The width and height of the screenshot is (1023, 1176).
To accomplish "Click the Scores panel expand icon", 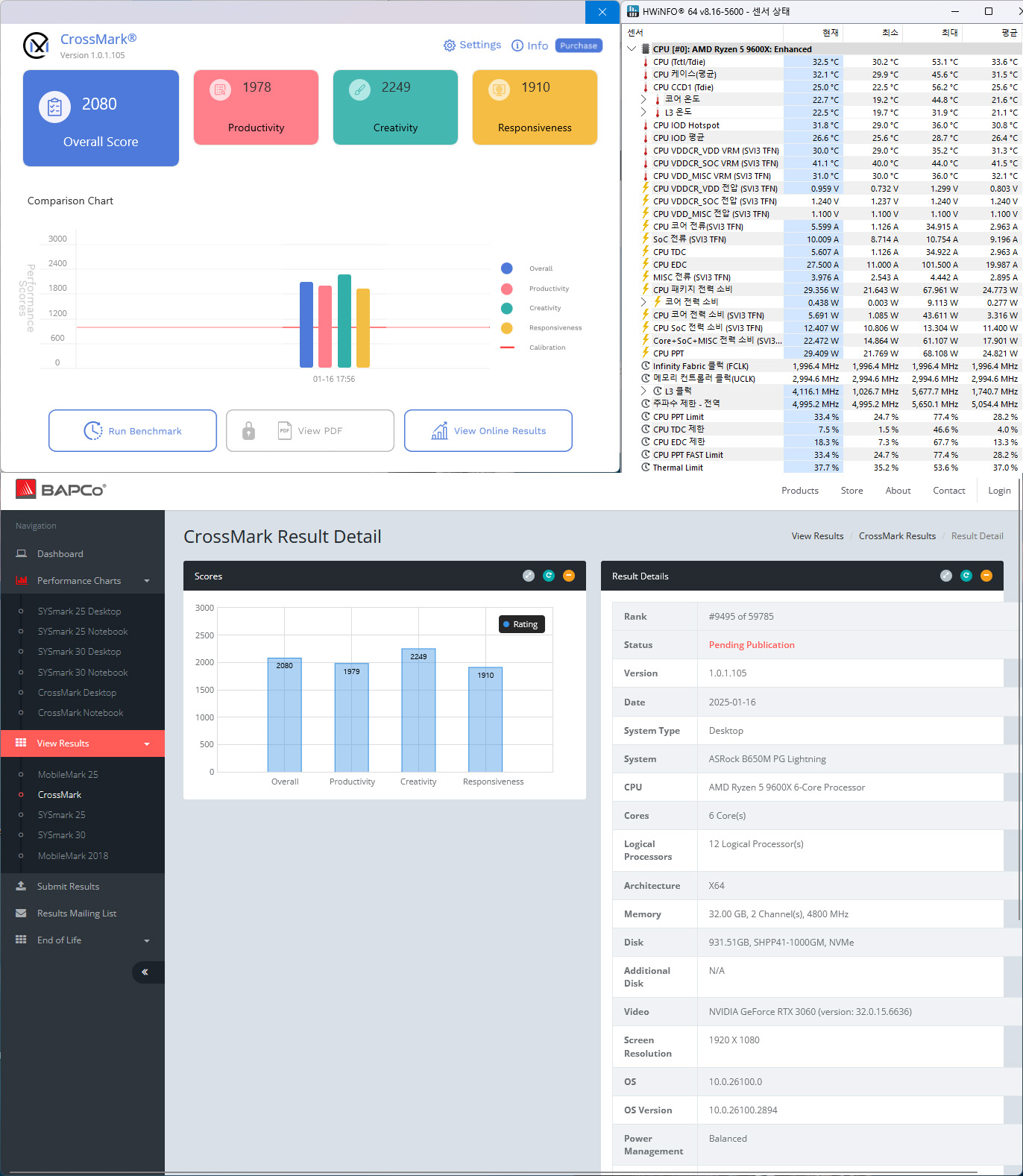I will click(529, 576).
